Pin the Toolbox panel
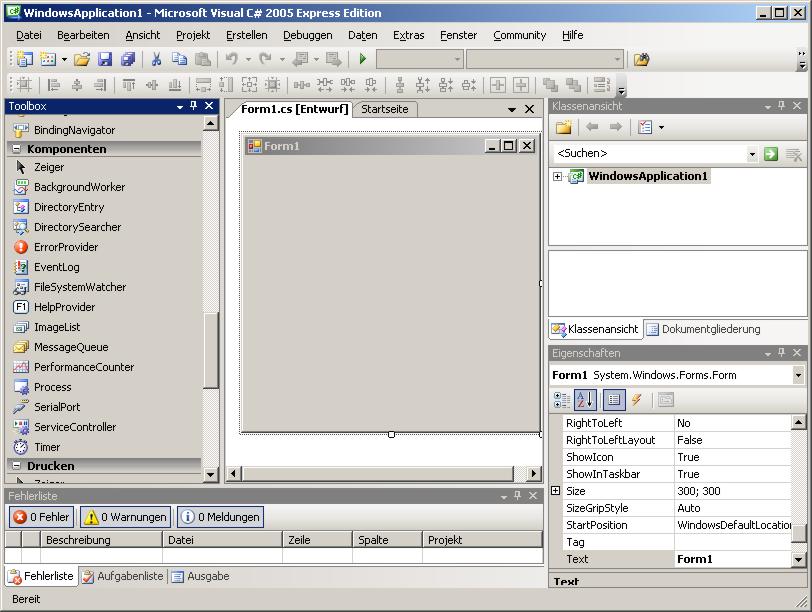 coord(194,106)
